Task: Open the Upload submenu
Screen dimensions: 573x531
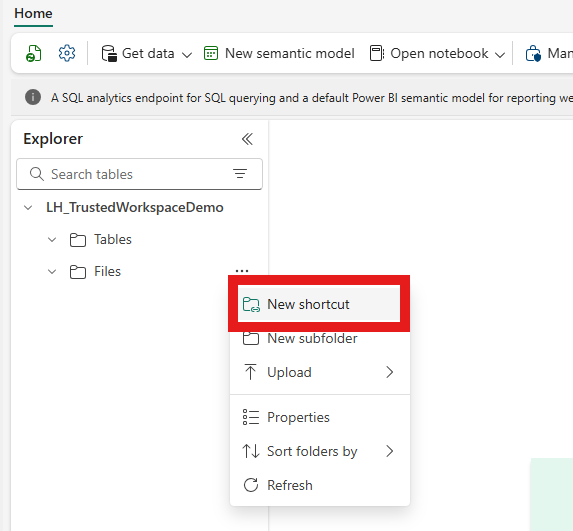Action: coord(319,372)
